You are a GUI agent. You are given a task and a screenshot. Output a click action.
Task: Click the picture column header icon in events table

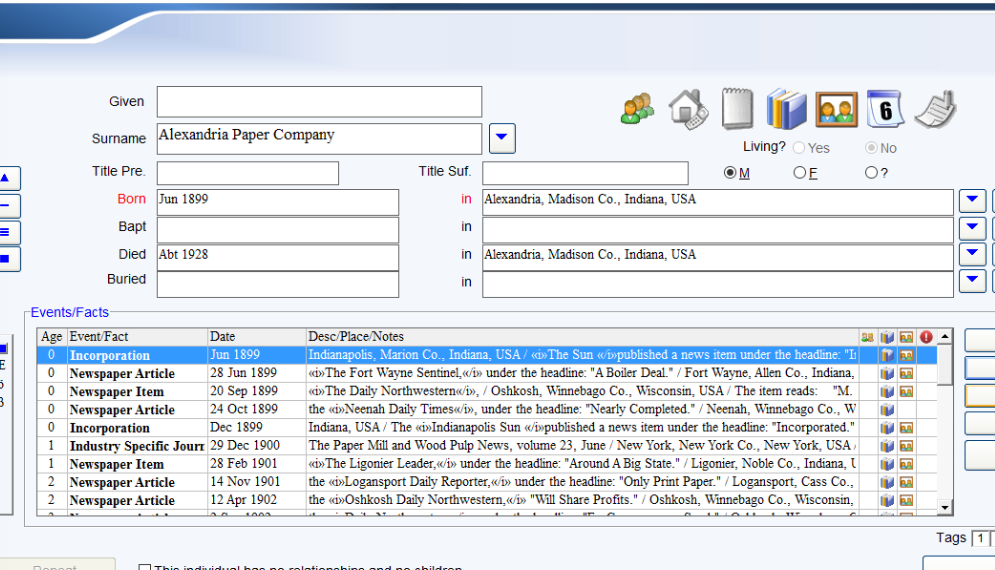[906, 337]
